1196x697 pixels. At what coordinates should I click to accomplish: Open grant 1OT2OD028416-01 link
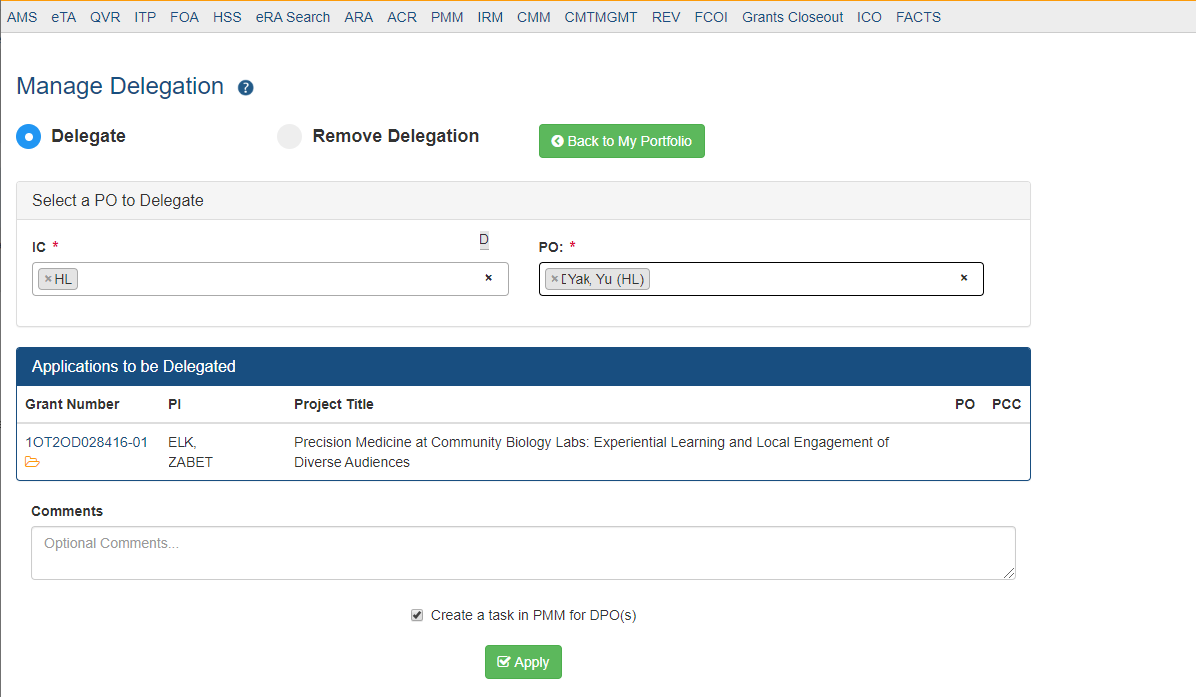(86, 442)
